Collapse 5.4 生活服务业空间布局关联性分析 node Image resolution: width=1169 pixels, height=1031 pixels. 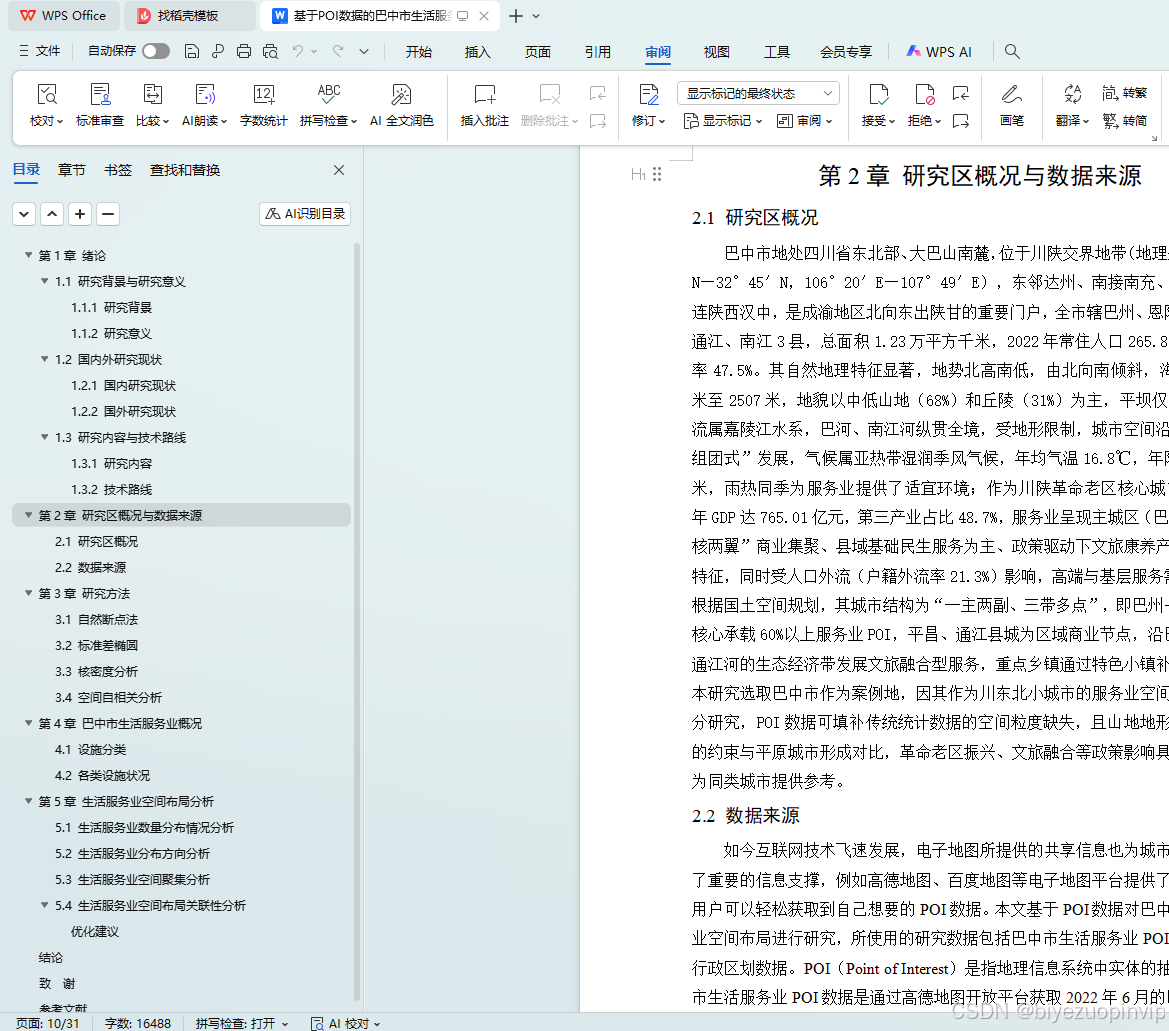click(45, 905)
